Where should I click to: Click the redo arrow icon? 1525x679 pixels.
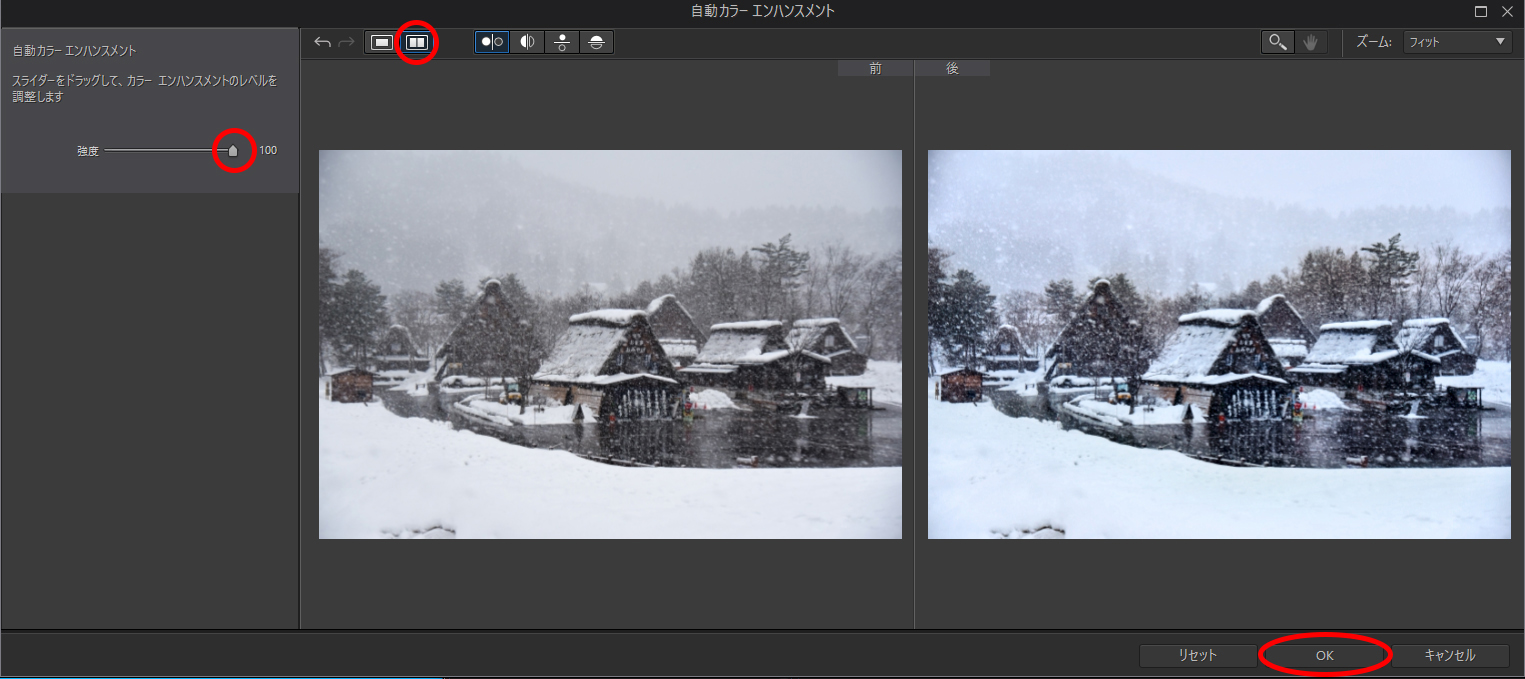point(346,42)
